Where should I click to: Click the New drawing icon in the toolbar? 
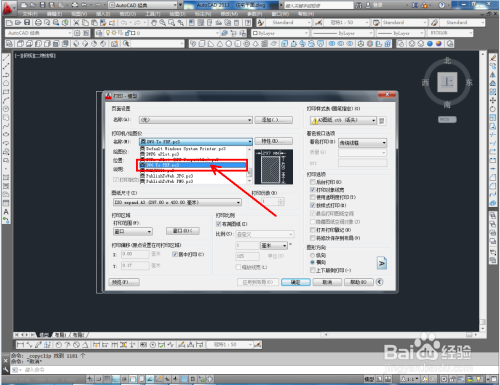point(9,23)
